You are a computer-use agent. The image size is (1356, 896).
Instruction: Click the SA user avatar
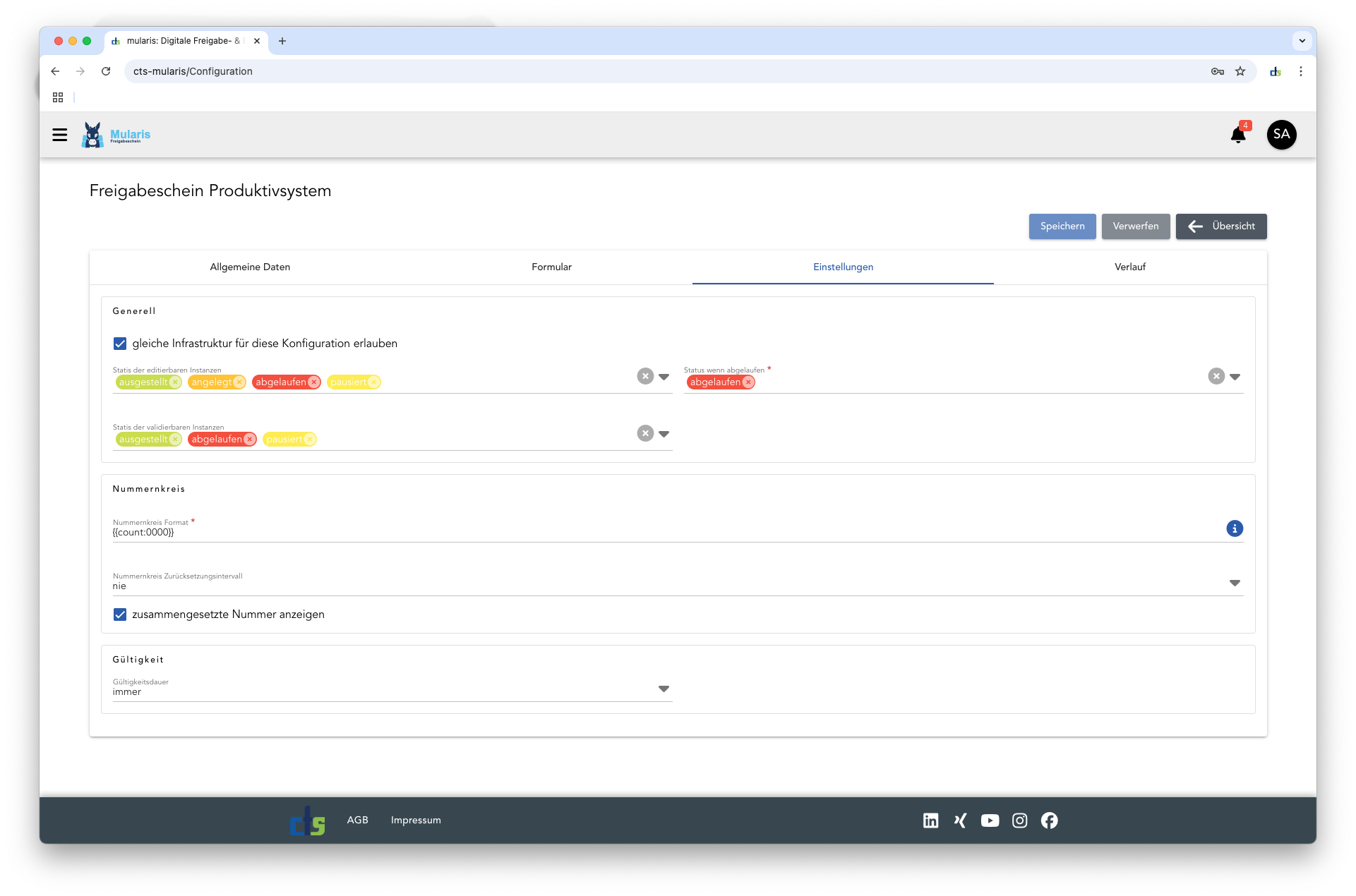click(x=1281, y=135)
